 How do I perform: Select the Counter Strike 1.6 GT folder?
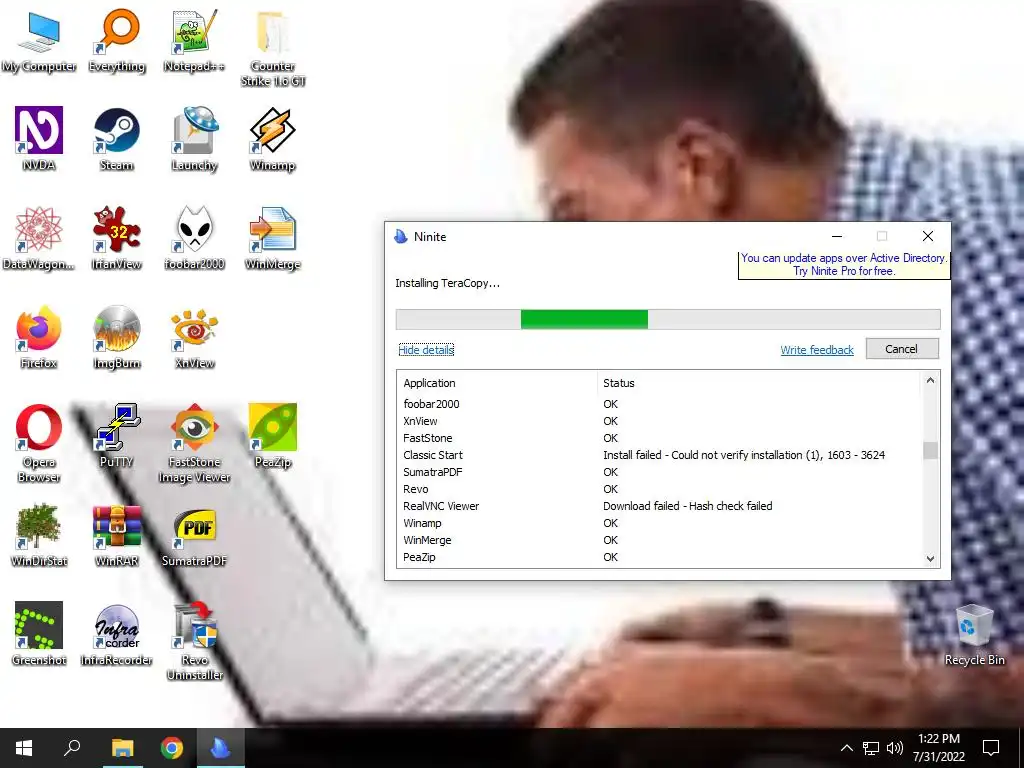coord(272,49)
